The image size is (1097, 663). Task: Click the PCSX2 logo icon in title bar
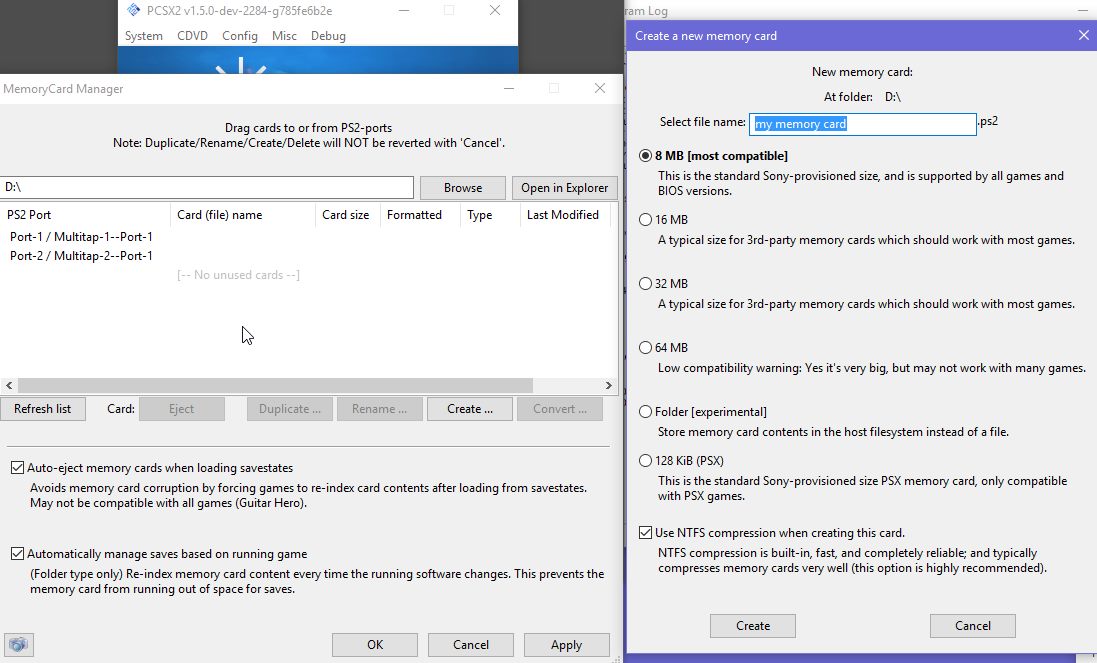[x=134, y=11]
